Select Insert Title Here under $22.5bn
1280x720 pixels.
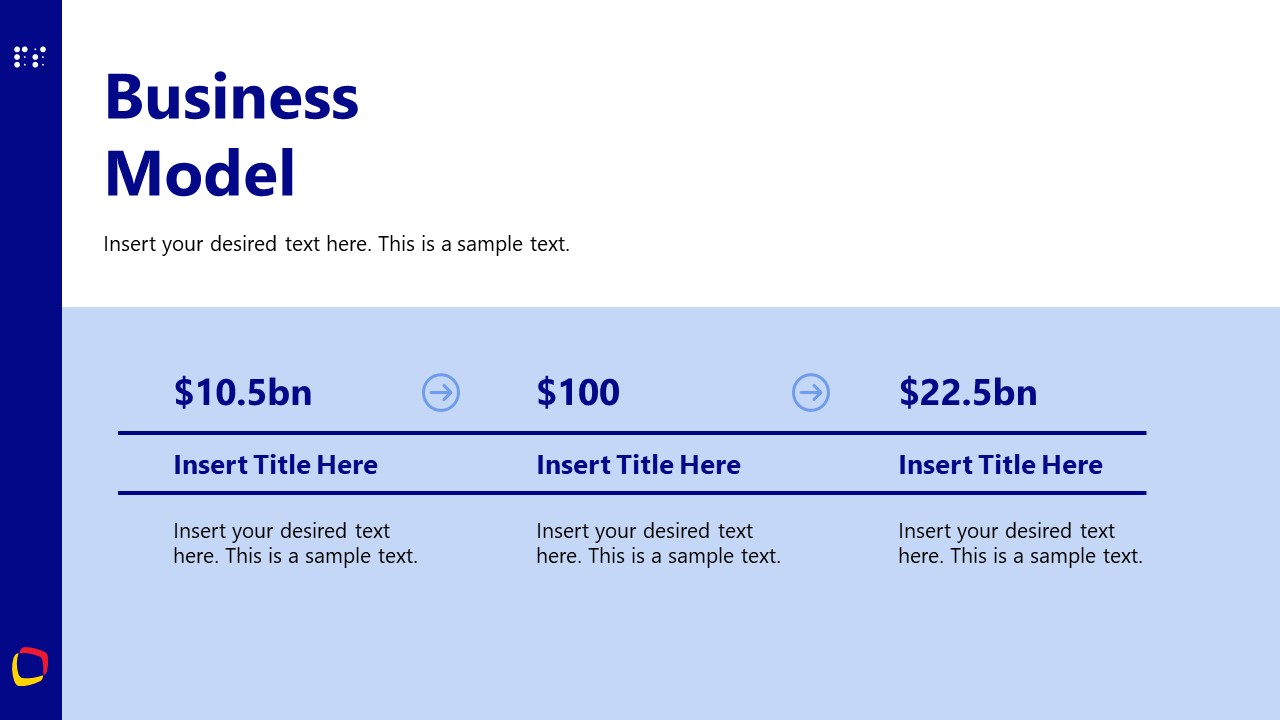tap(1000, 465)
